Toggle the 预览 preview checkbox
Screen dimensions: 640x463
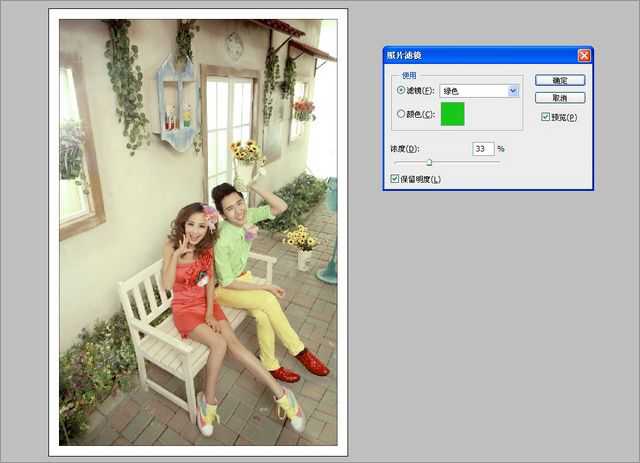(545, 117)
